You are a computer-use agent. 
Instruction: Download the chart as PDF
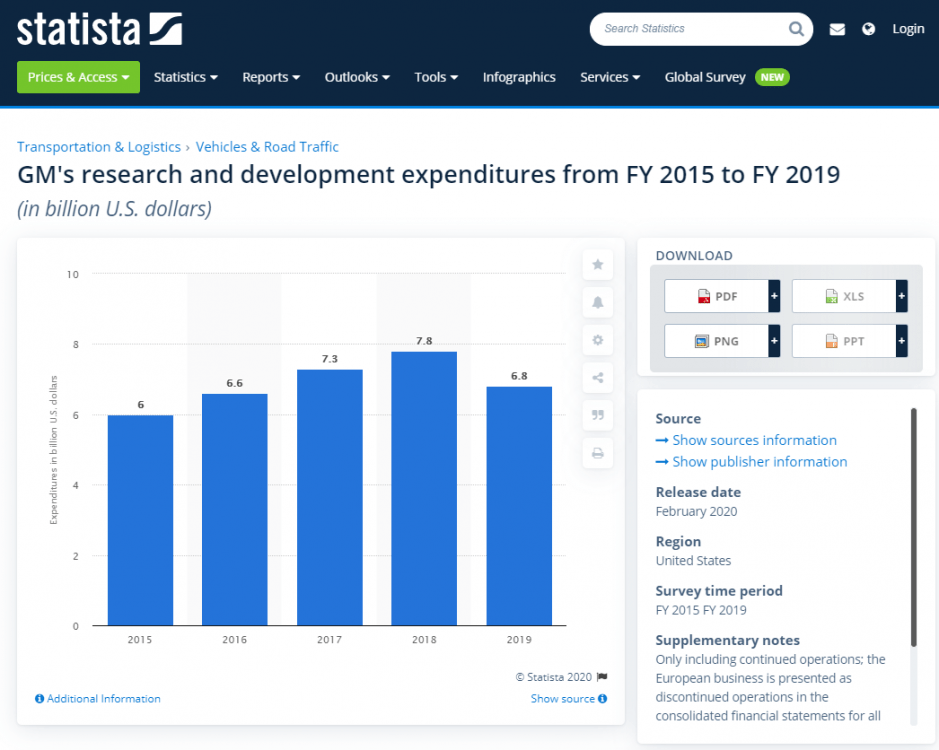(x=716, y=297)
